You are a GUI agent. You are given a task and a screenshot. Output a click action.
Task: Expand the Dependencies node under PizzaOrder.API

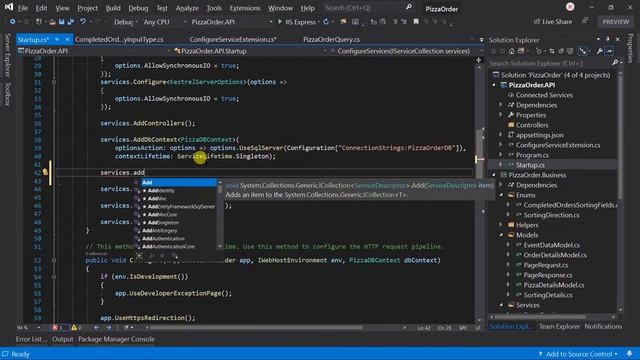point(500,105)
